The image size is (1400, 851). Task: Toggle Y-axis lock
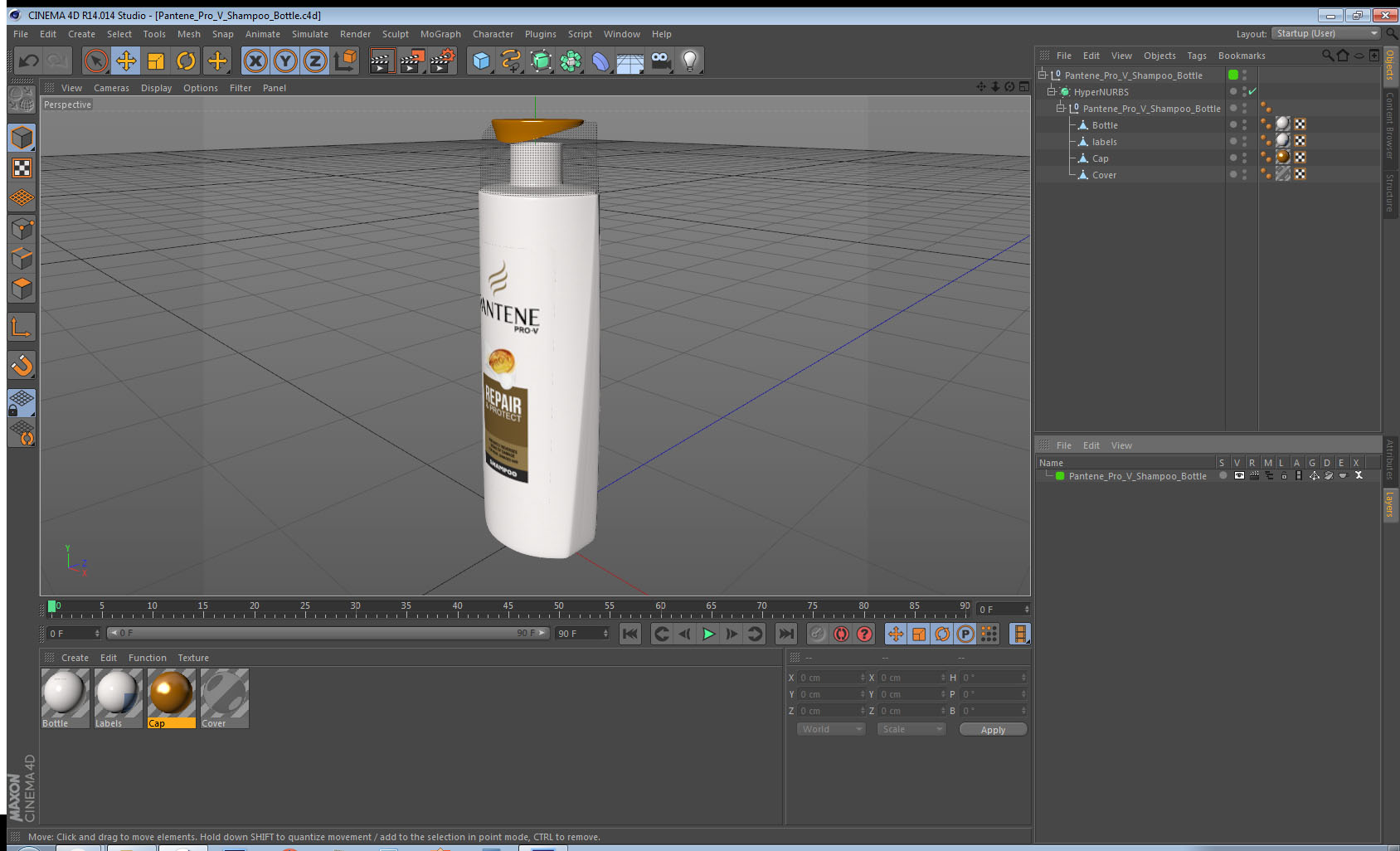click(285, 61)
